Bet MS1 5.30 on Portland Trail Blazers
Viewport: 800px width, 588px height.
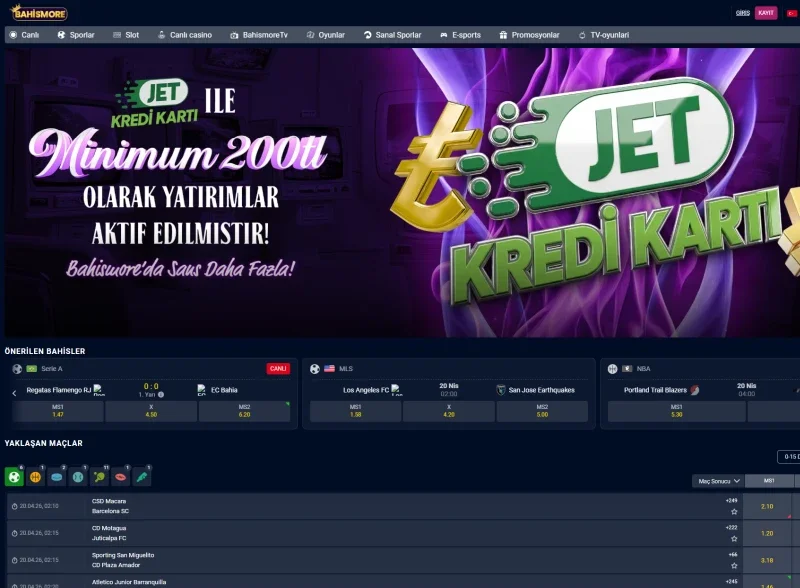point(677,411)
